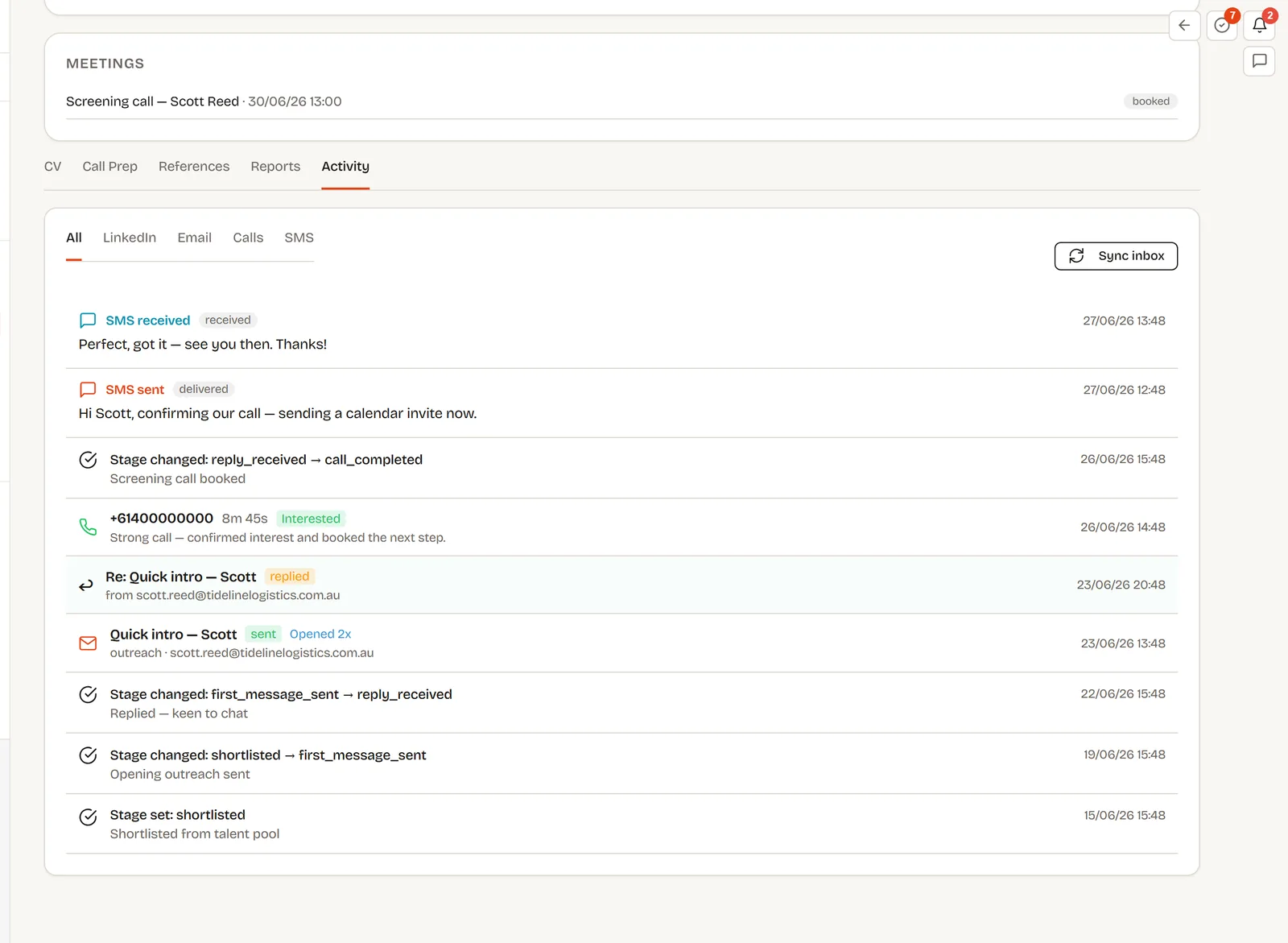
Task: Click the phone number +61400000000
Action: click(x=162, y=519)
